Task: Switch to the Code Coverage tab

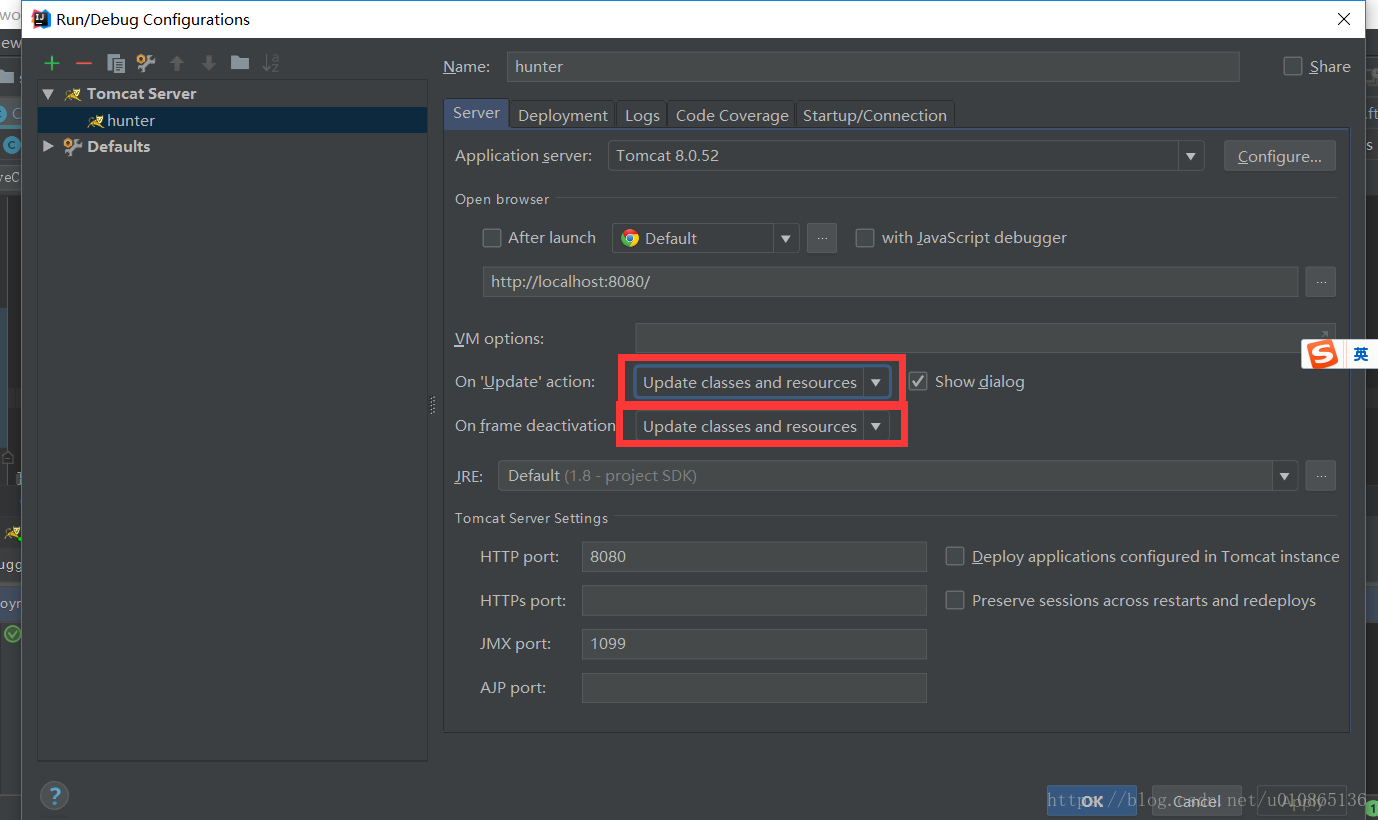Action: [x=732, y=115]
